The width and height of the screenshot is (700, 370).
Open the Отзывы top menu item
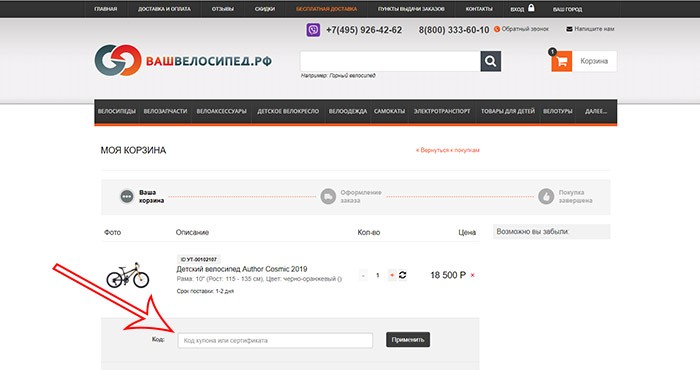click(x=223, y=9)
